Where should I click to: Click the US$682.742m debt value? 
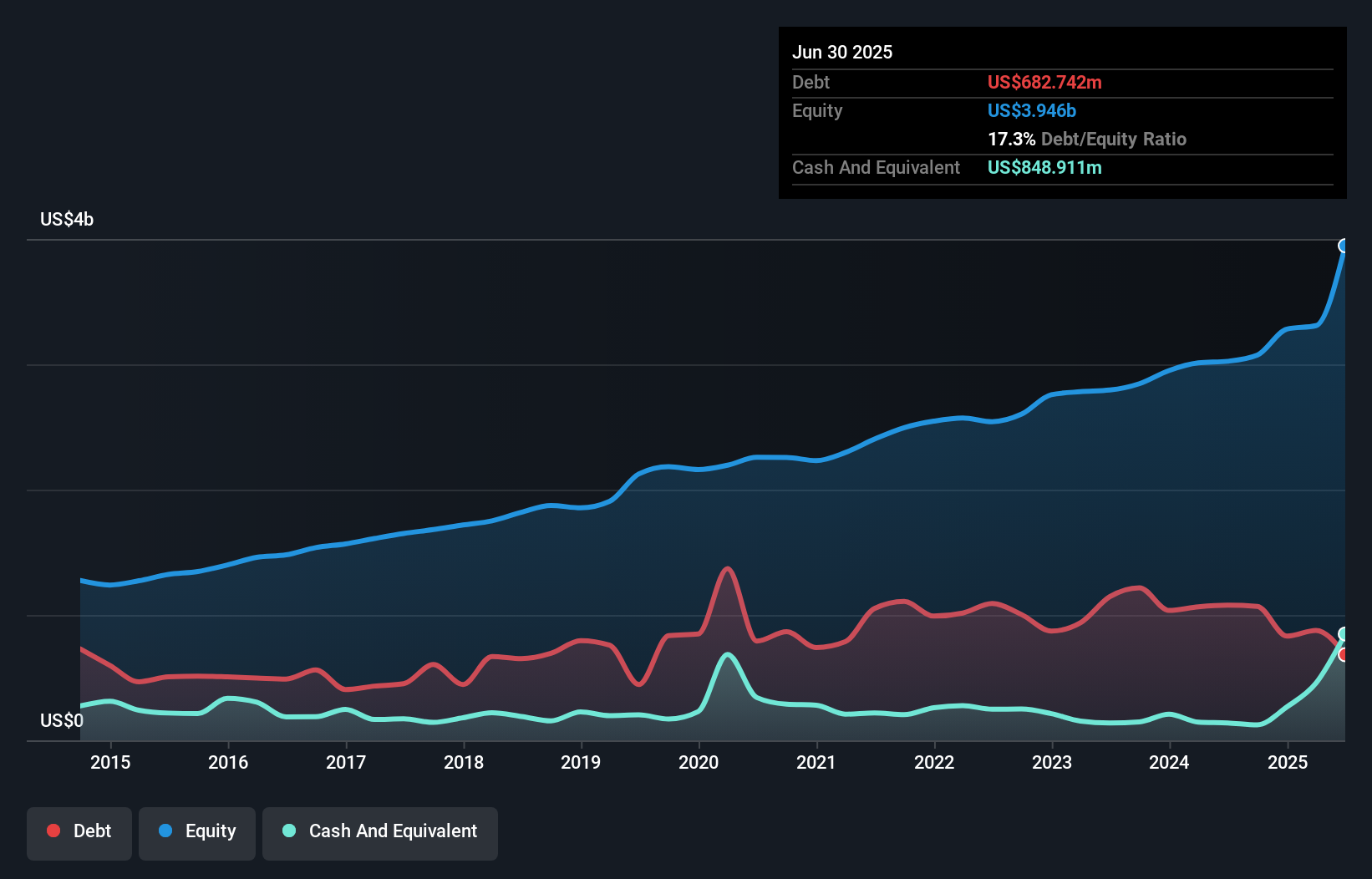click(x=1044, y=83)
